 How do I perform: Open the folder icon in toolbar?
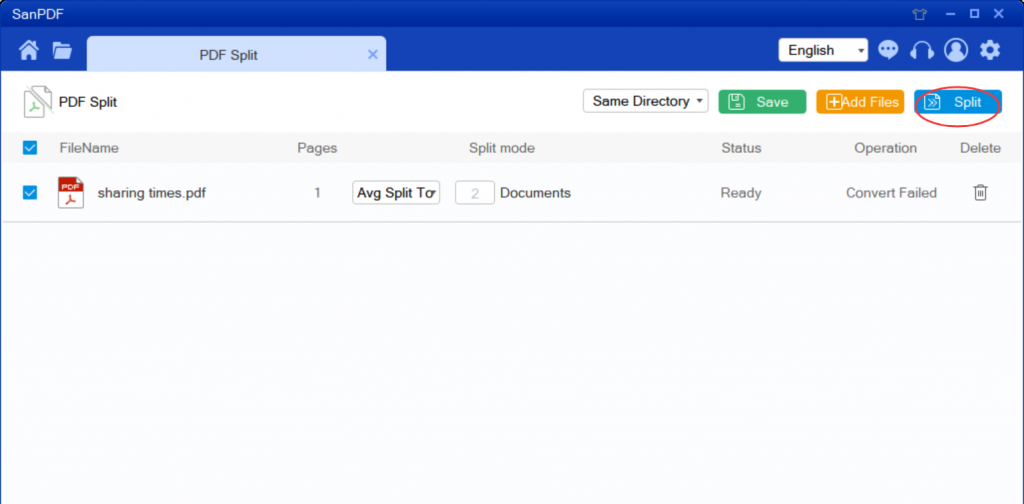(62, 50)
